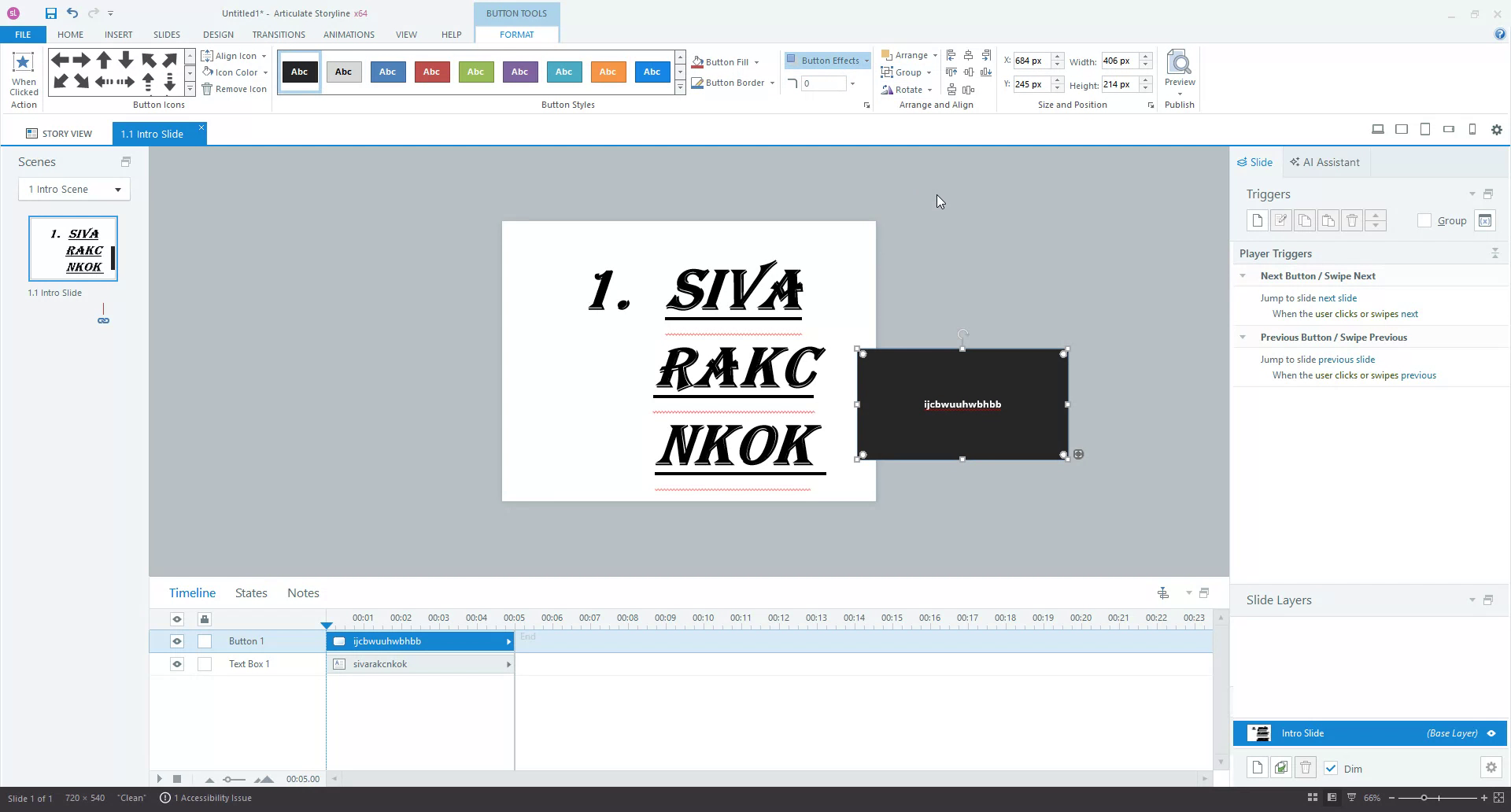Copy the selected trigger

(1305, 220)
